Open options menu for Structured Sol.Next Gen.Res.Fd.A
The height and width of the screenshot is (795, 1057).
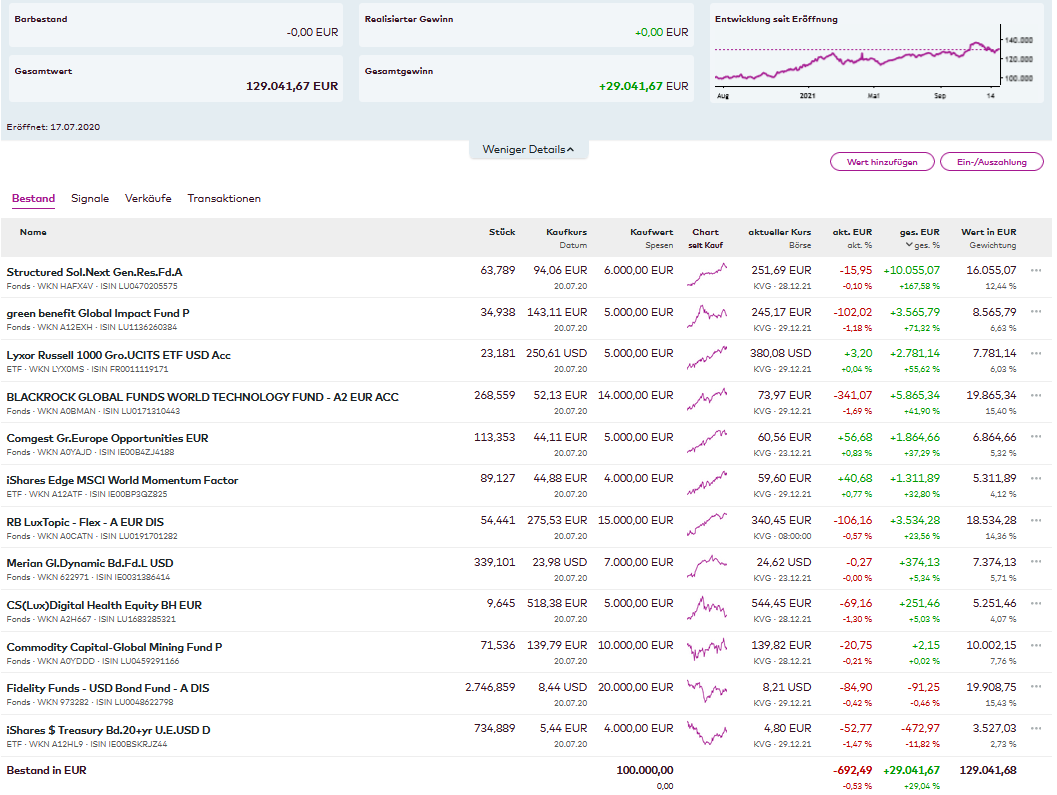1036,270
